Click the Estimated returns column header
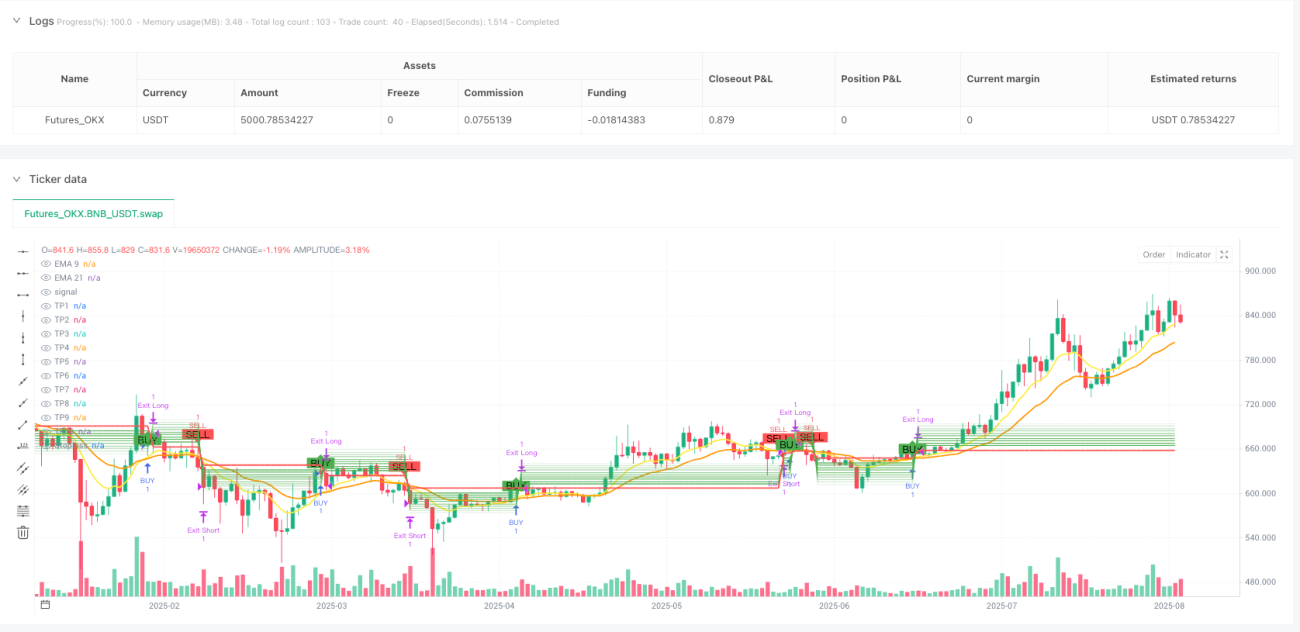The image size is (1300, 632). (1193, 78)
